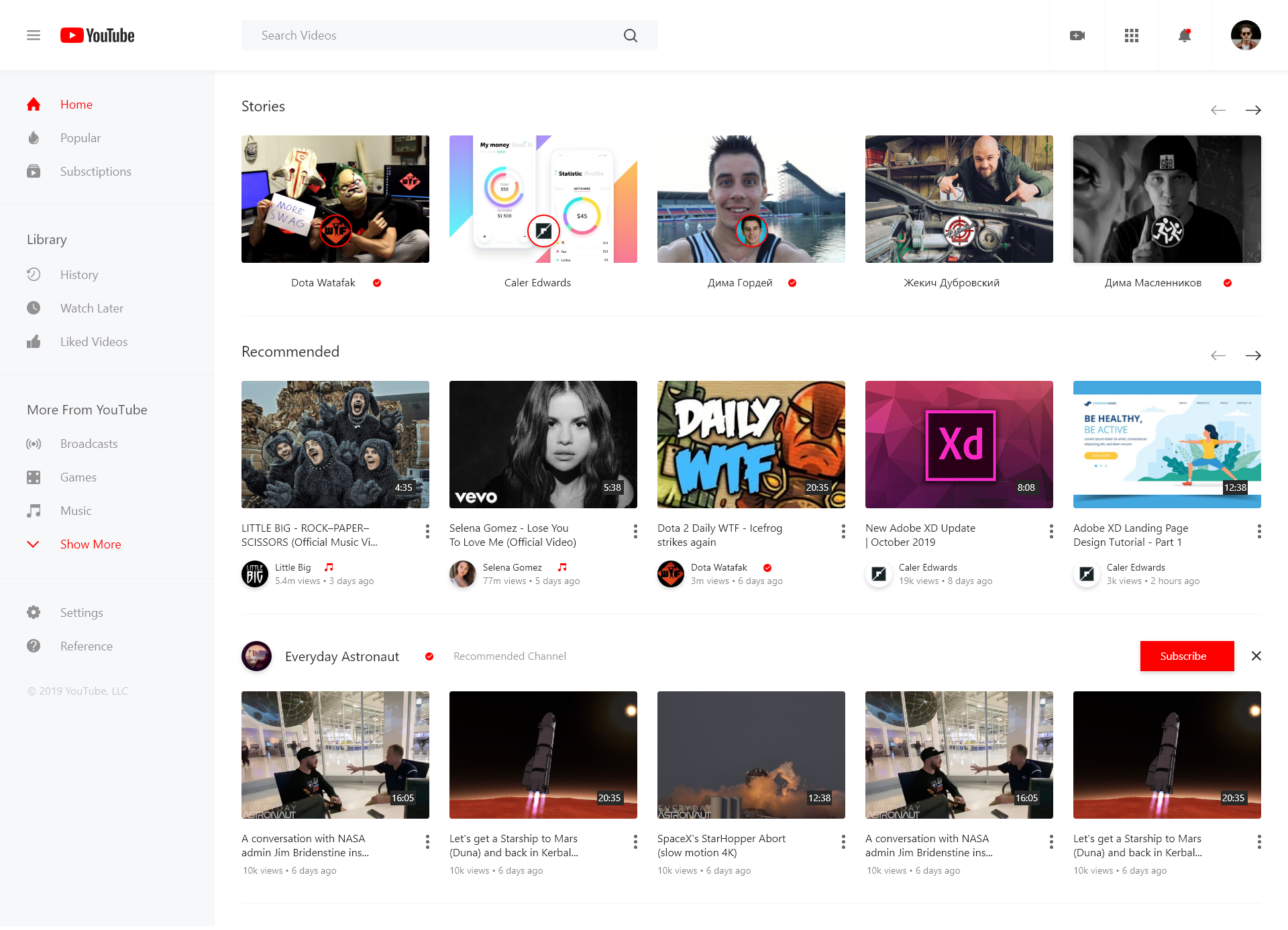
Task: Open the notifications bell
Action: click(x=1185, y=36)
